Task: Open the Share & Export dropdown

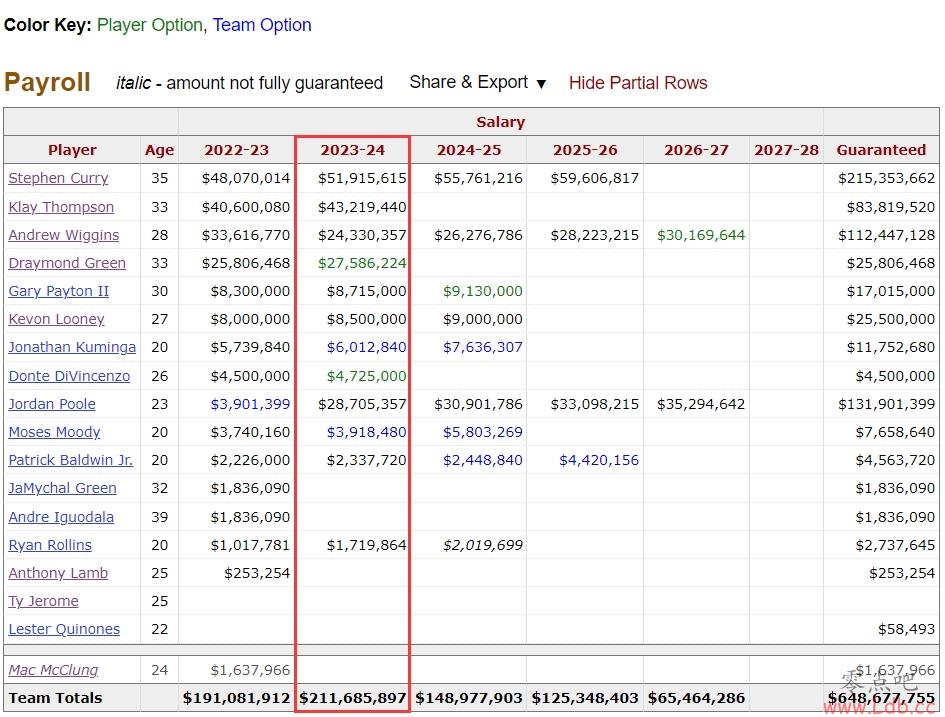Action: pyautogui.click(x=477, y=83)
